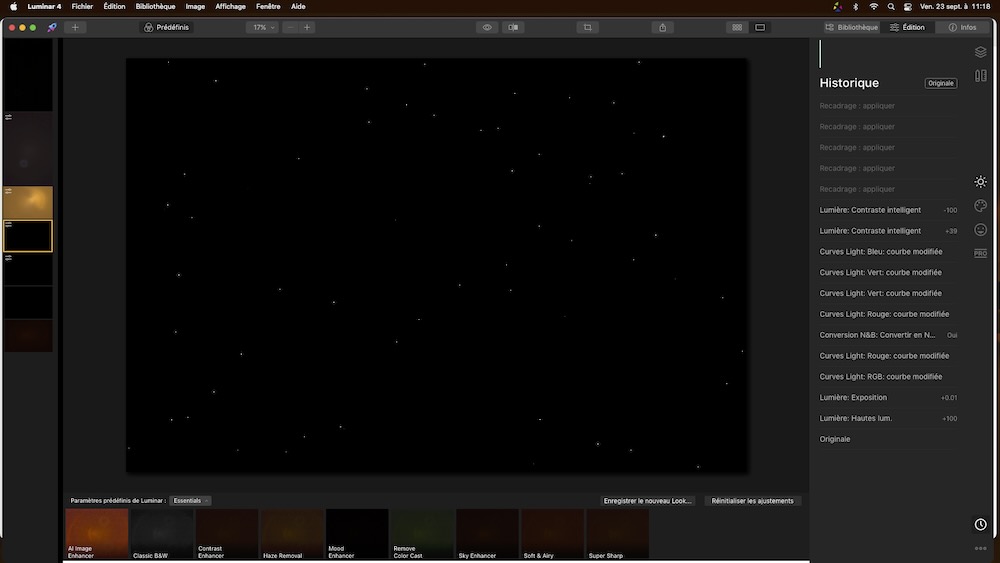Click the Luminar rocket icon in toolbar
This screenshot has height=563, width=1000.
(x=52, y=27)
